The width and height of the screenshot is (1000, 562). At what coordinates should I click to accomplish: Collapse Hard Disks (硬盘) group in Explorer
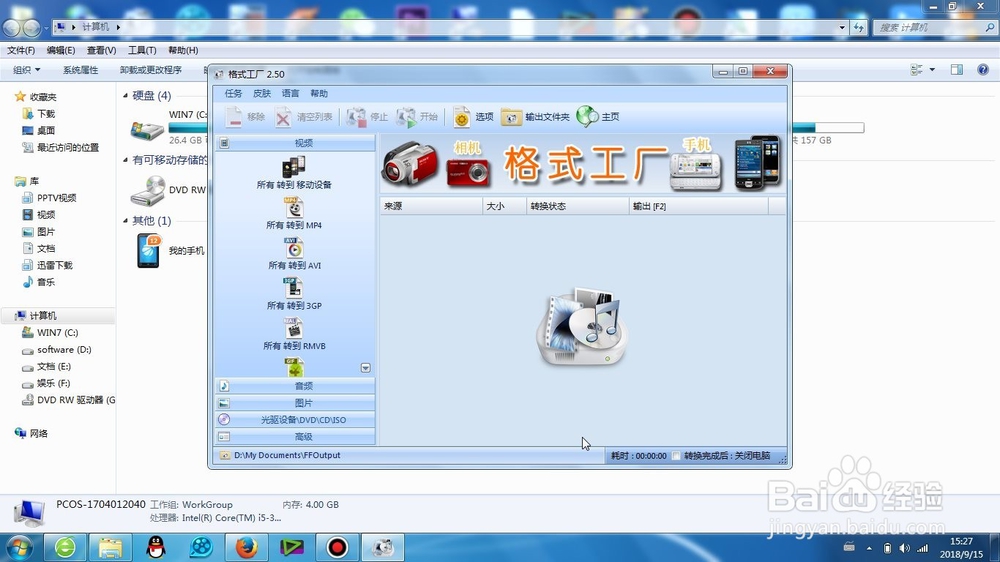[126, 96]
